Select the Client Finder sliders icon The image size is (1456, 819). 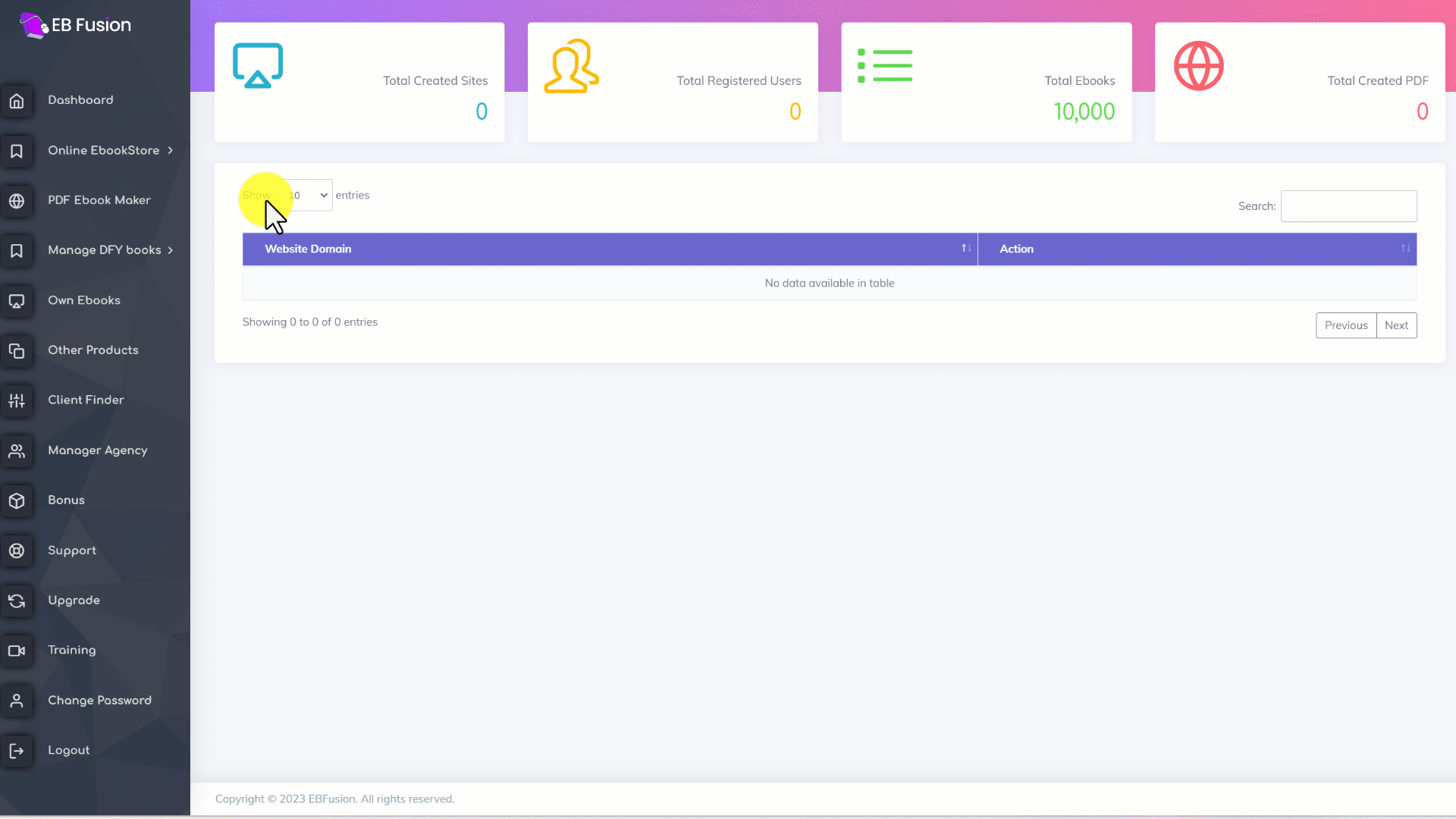[17, 400]
